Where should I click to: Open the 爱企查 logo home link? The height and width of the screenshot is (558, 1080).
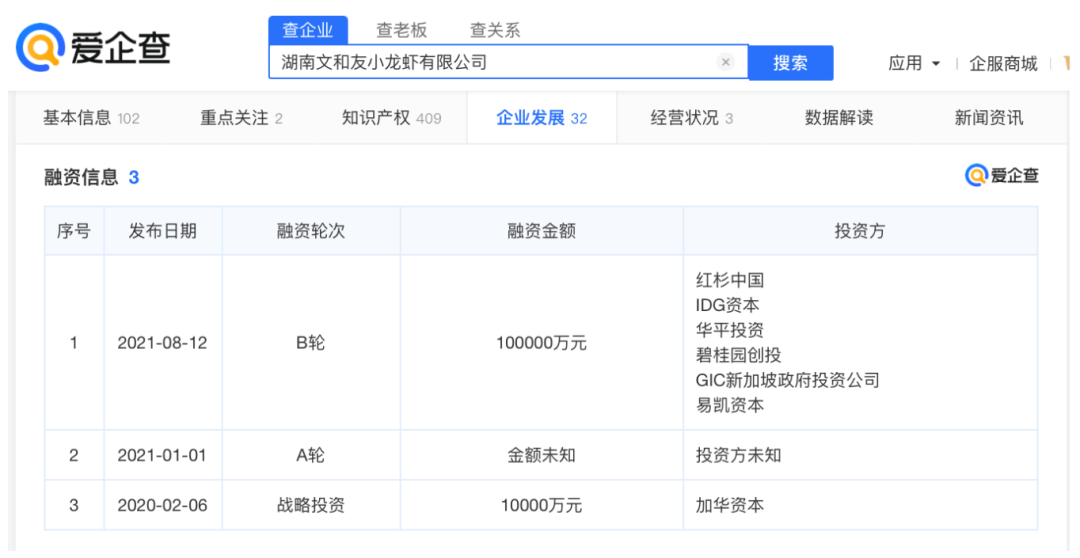tap(94, 48)
